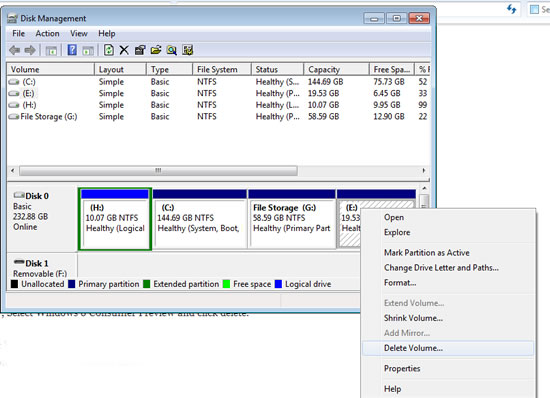
Task: Click up arrow of disk pane scrollbar
Action: click(x=424, y=189)
